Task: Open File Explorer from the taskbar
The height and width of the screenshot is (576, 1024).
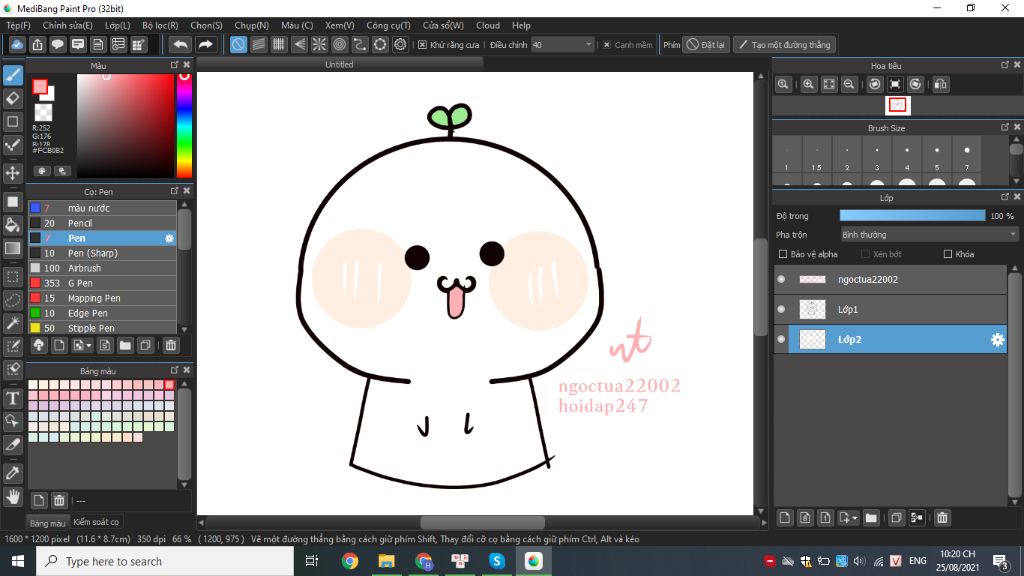Action: pos(387,561)
